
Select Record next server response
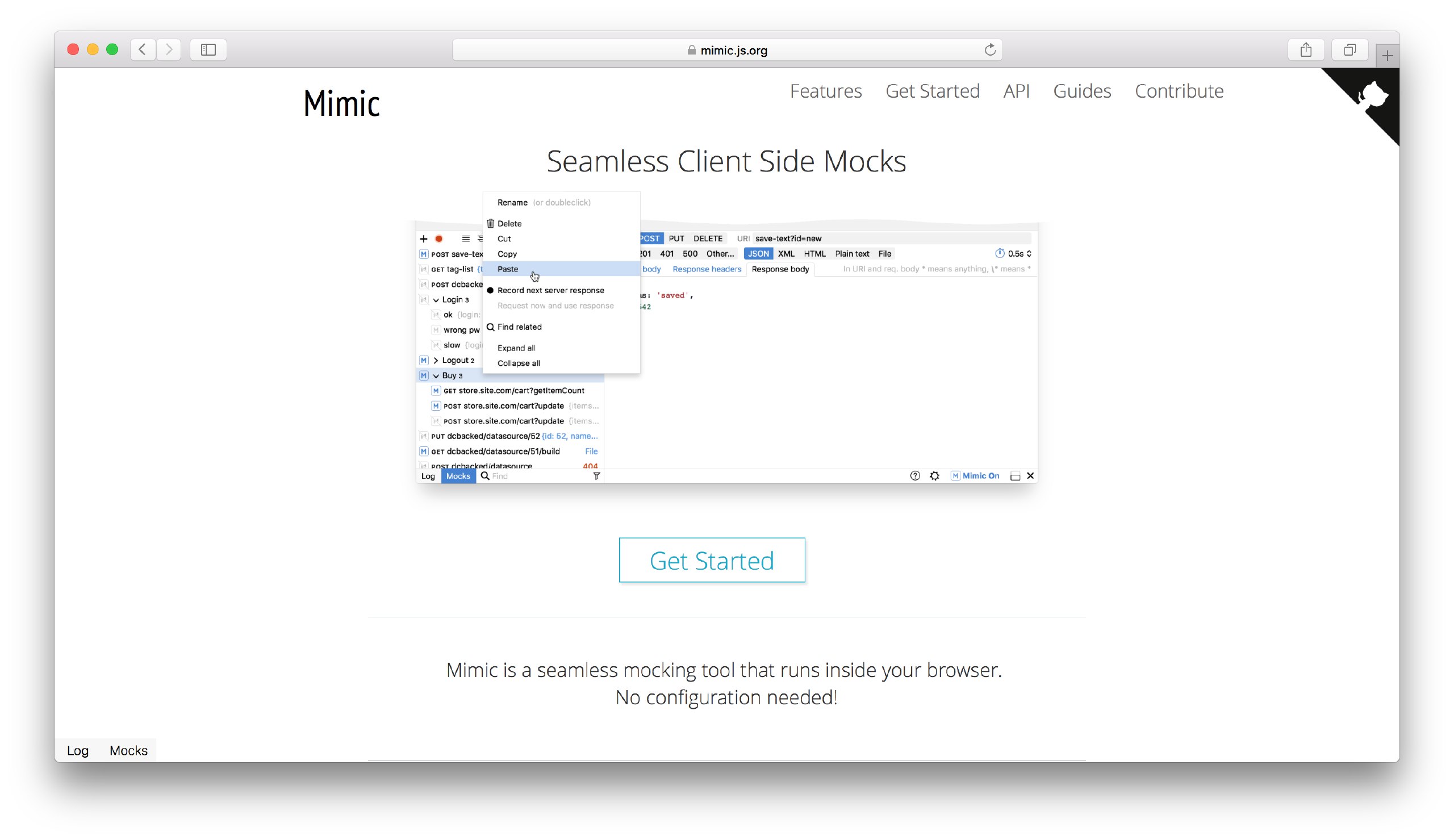click(561, 290)
